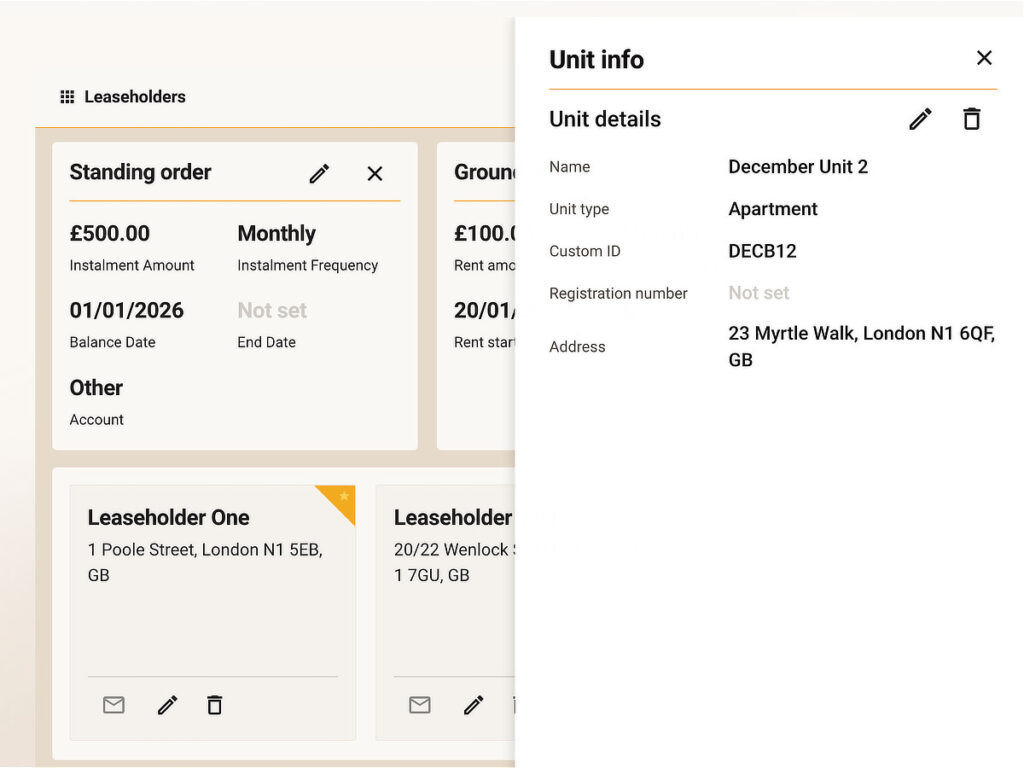1024x768 pixels.
Task: Click the Not set registration number
Action: click(758, 293)
